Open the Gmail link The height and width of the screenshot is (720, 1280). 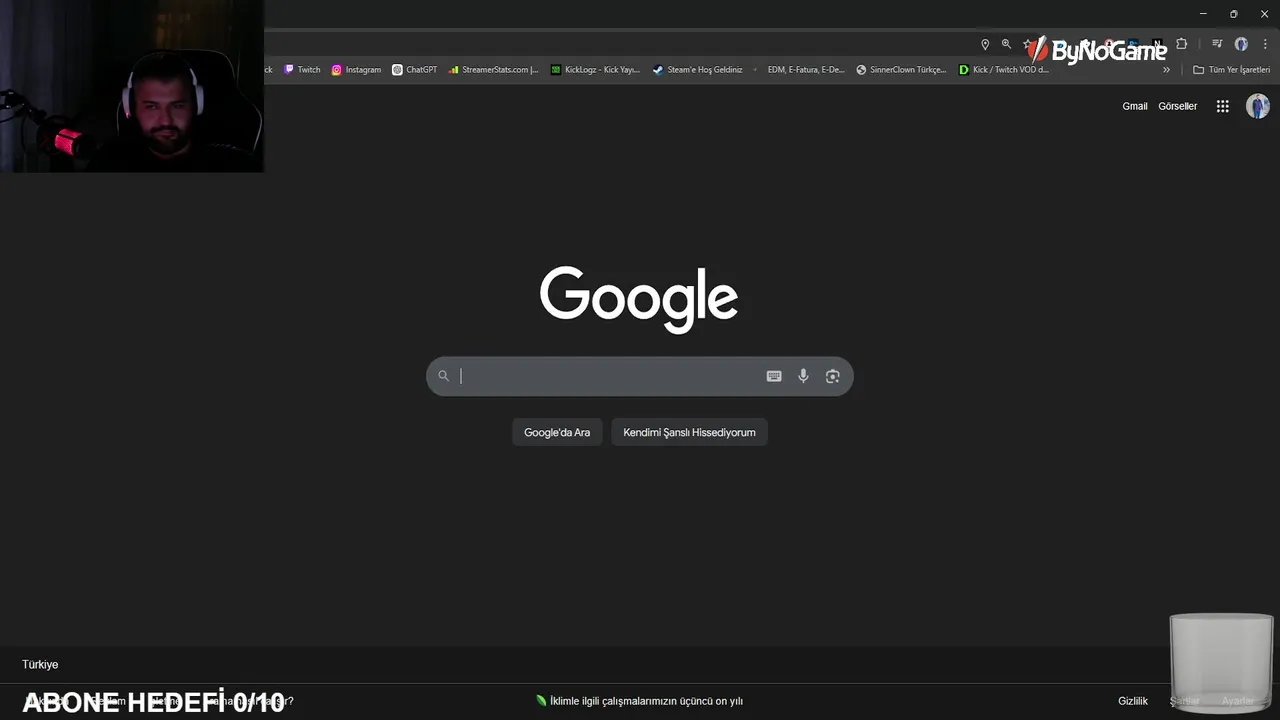1135,106
